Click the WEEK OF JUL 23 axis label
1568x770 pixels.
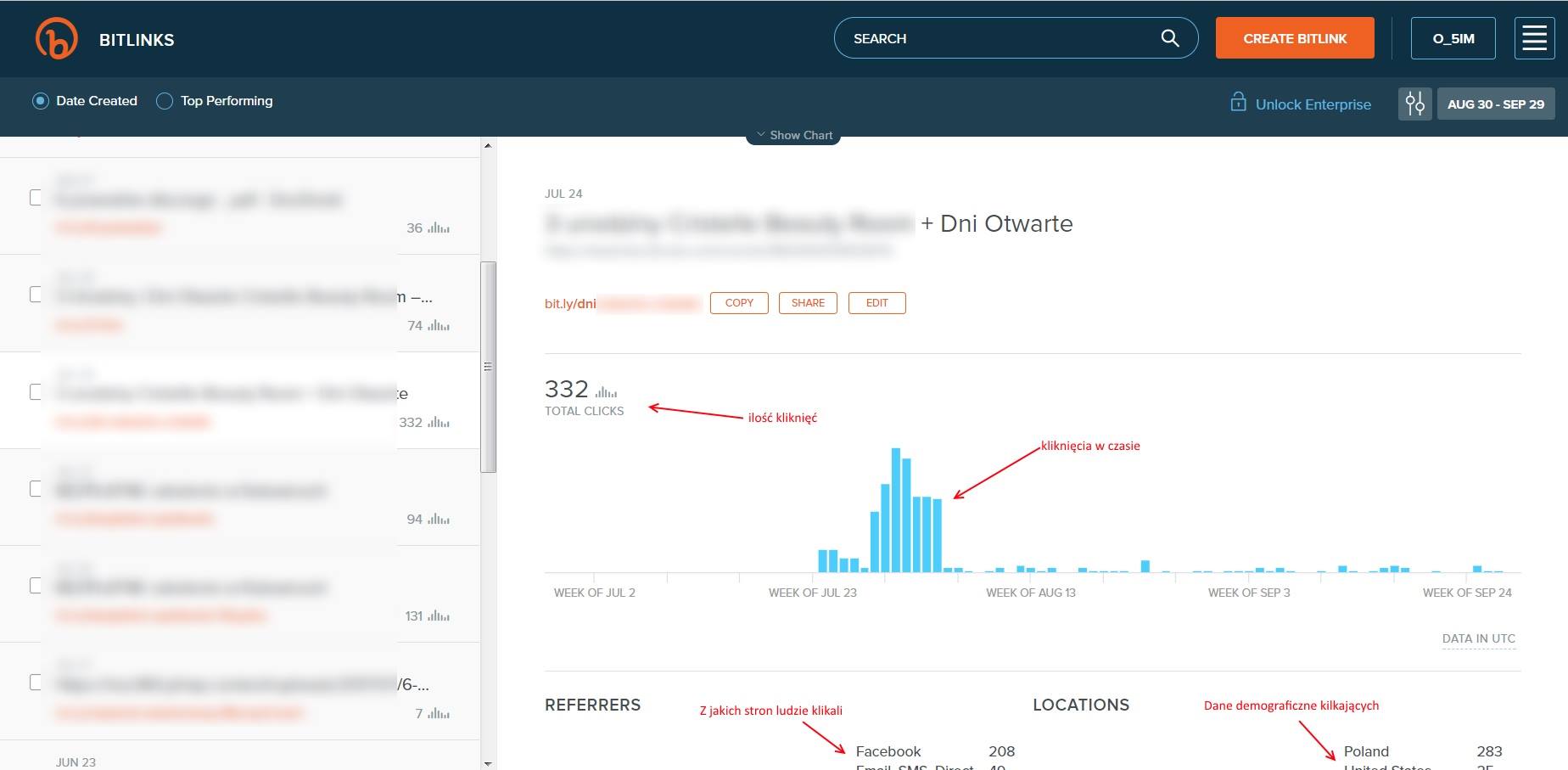pyautogui.click(x=813, y=593)
